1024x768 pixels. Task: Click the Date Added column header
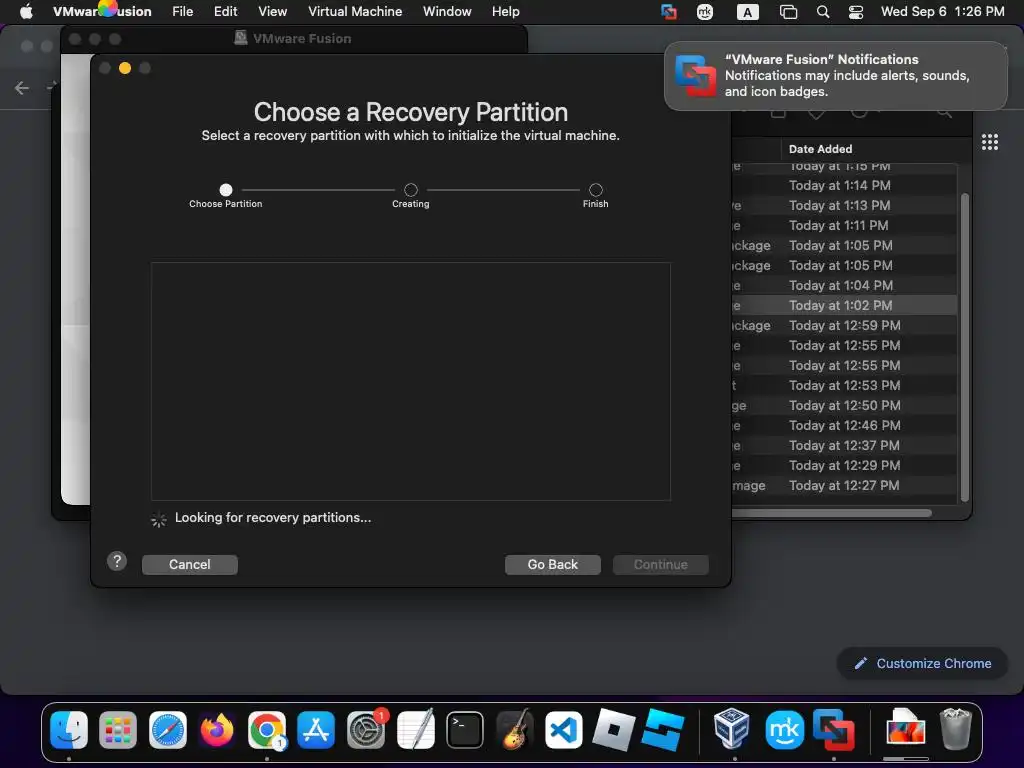pyautogui.click(x=820, y=149)
